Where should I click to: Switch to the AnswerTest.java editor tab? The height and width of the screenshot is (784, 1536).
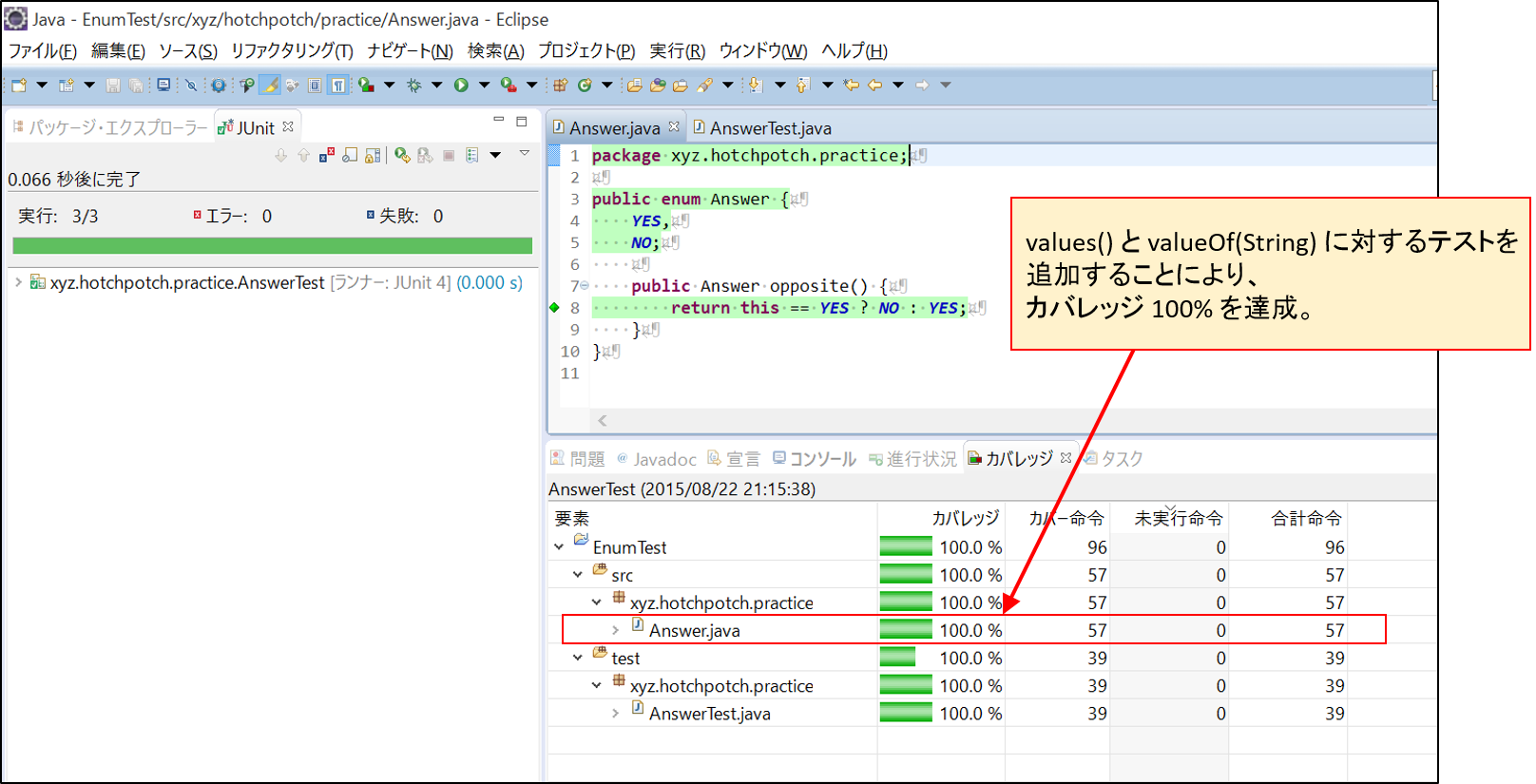[769, 128]
